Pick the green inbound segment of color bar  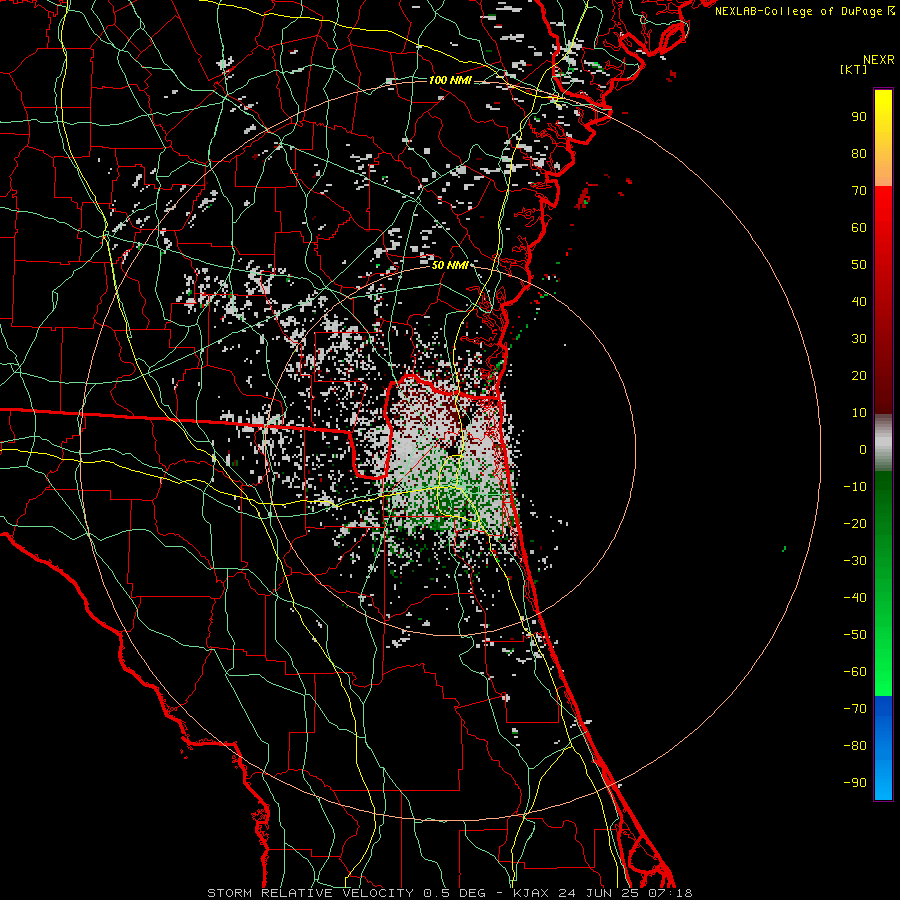click(x=883, y=583)
